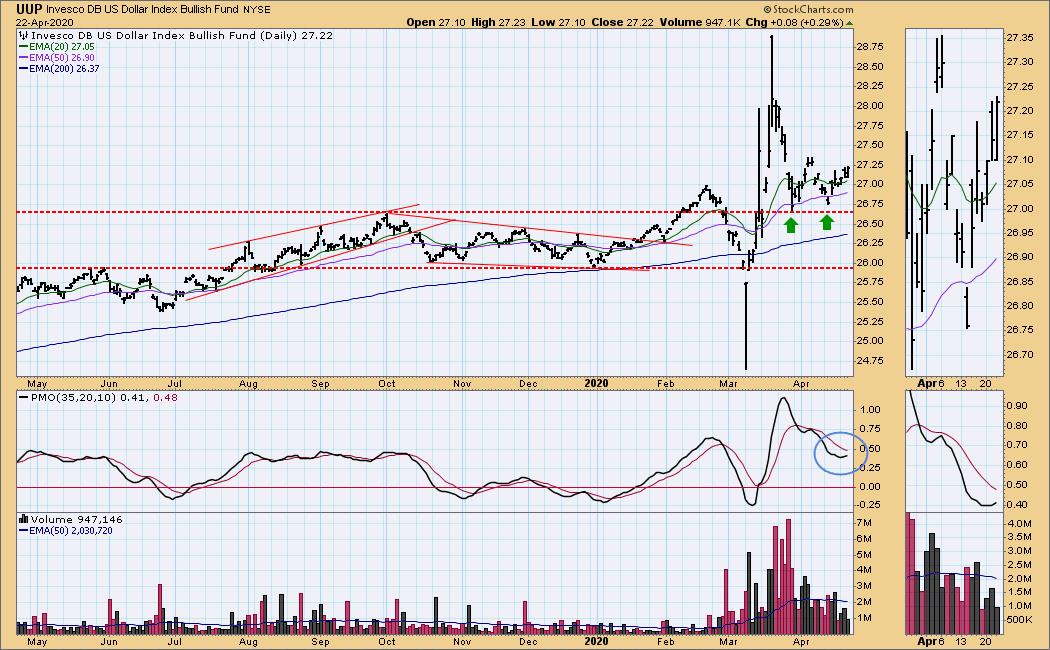Select the 22-Apr-2020 date text

click(x=45, y=22)
